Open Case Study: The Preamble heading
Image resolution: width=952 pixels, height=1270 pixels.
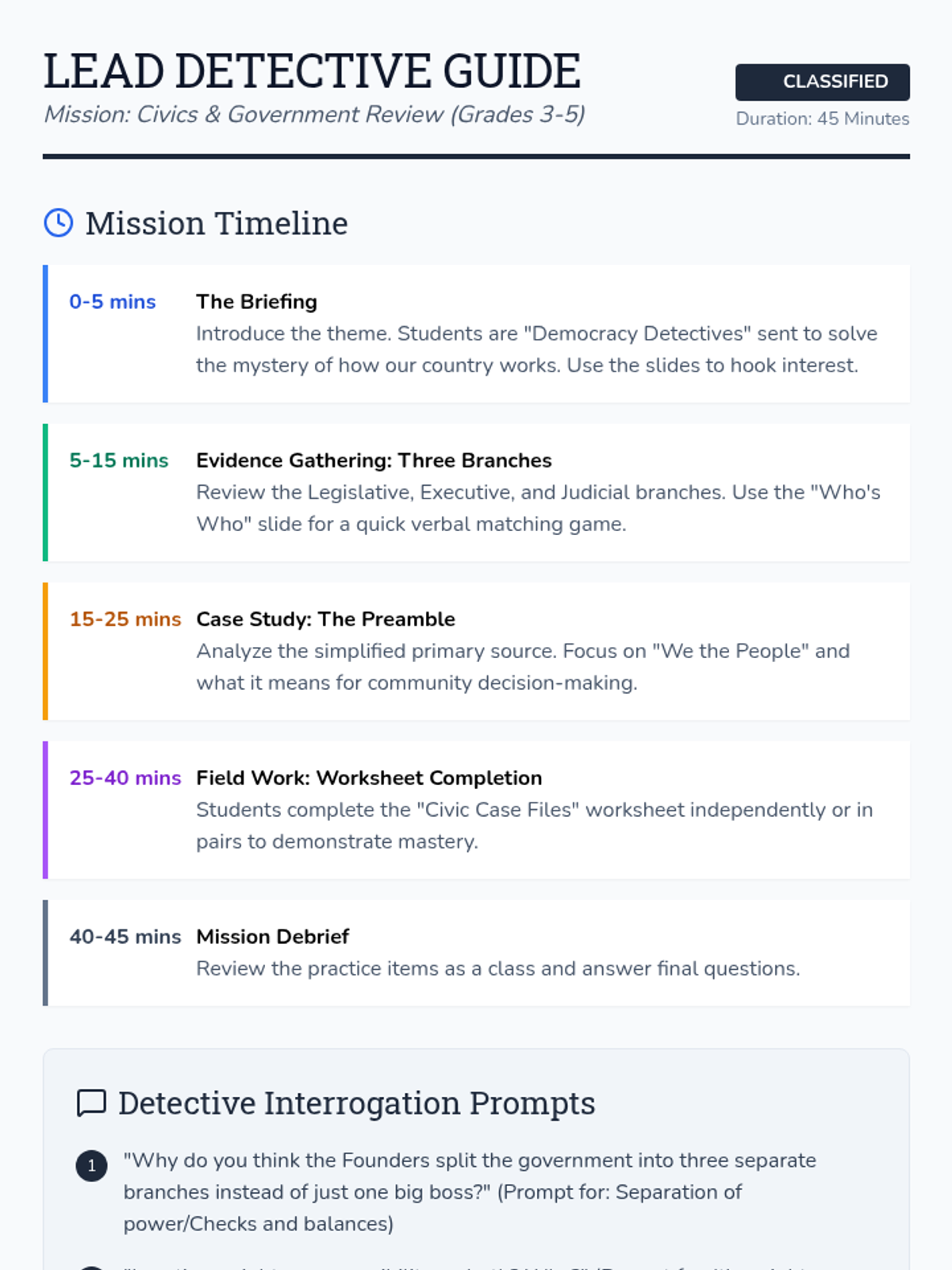(326, 619)
